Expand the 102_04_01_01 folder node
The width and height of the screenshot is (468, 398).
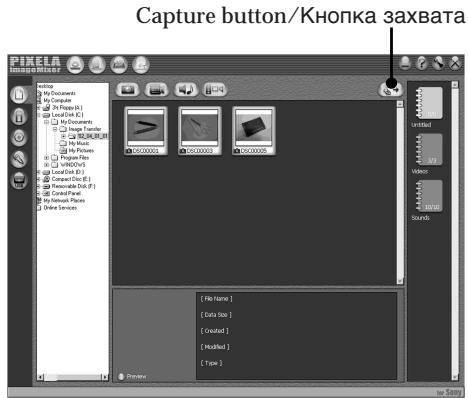(x=63, y=136)
